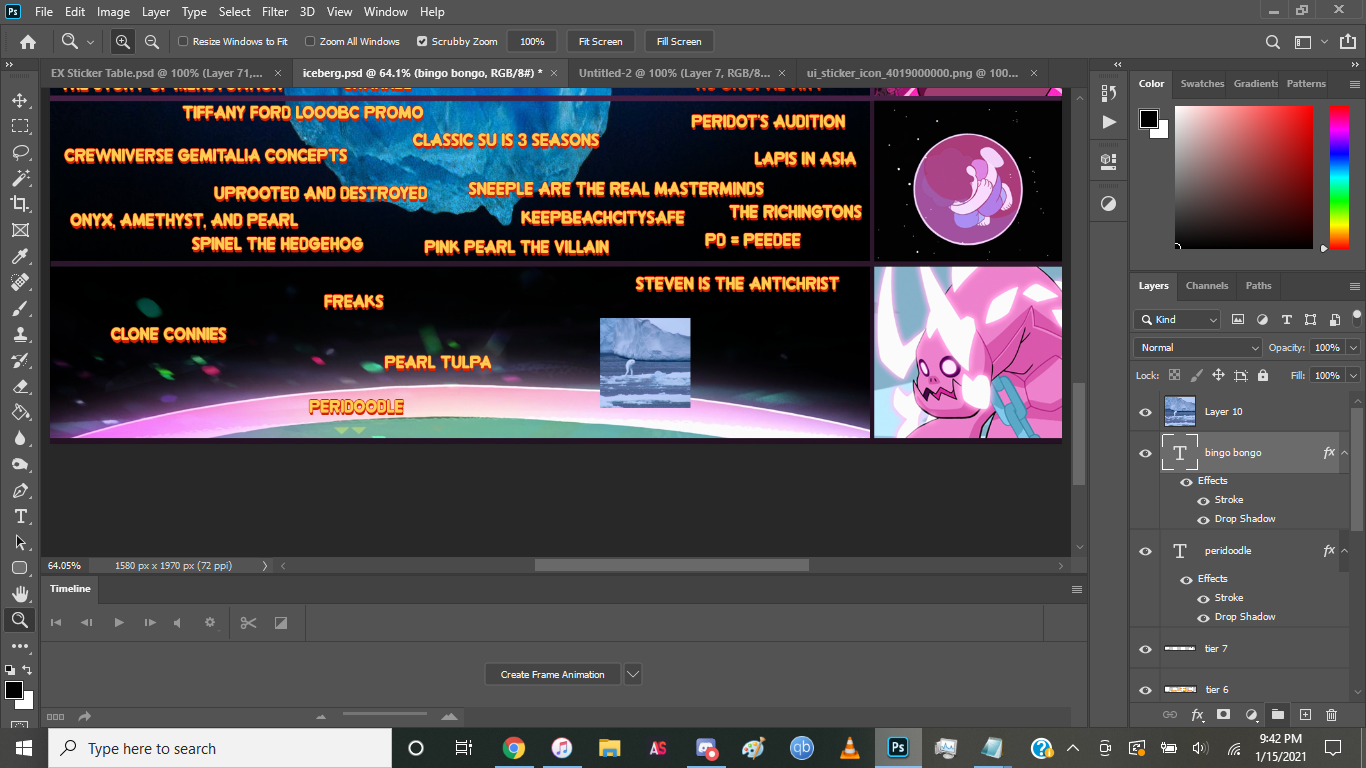Select the Hand tool
This screenshot has height=768, width=1366.
pyautogui.click(x=19, y=594)
